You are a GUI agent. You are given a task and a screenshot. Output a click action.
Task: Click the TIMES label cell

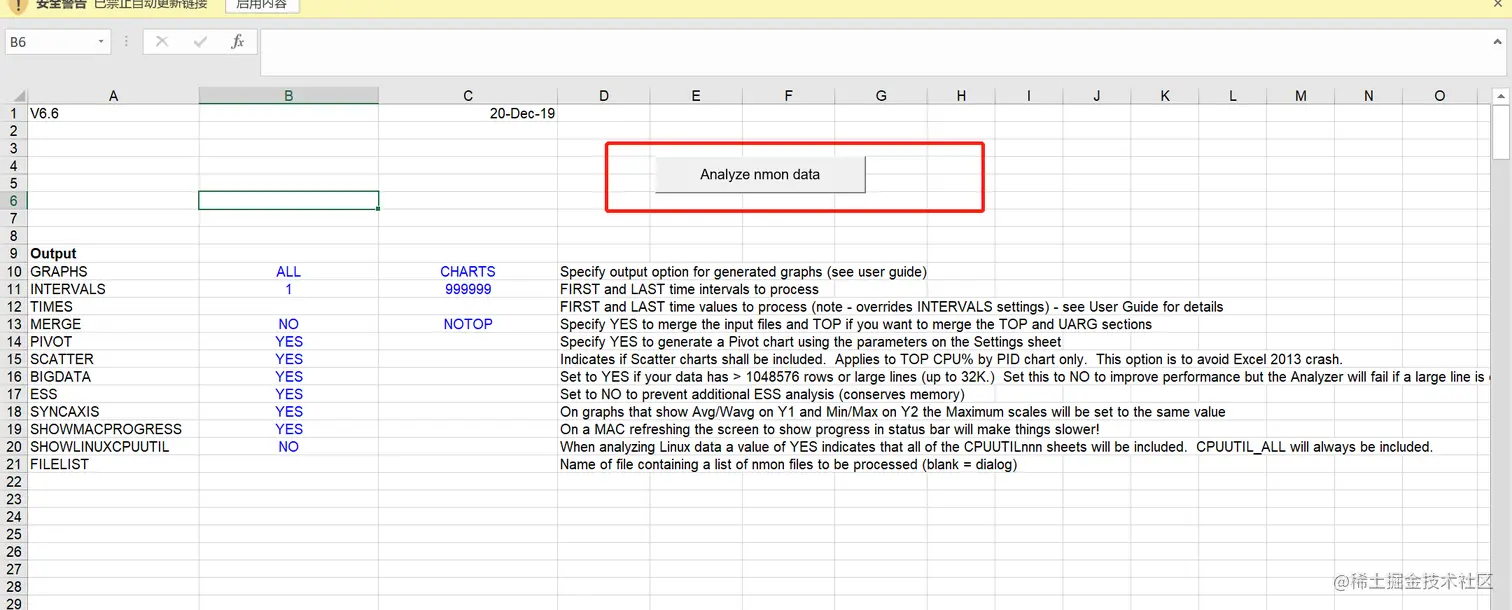pos(113,307)
